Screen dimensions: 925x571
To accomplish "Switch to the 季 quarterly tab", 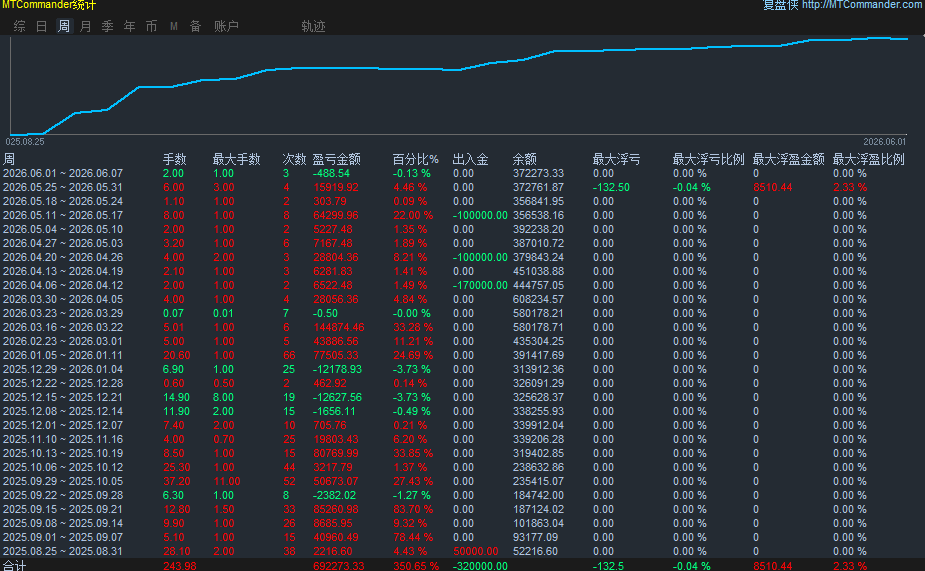I will pyautogui.click(x=107, y=26).
